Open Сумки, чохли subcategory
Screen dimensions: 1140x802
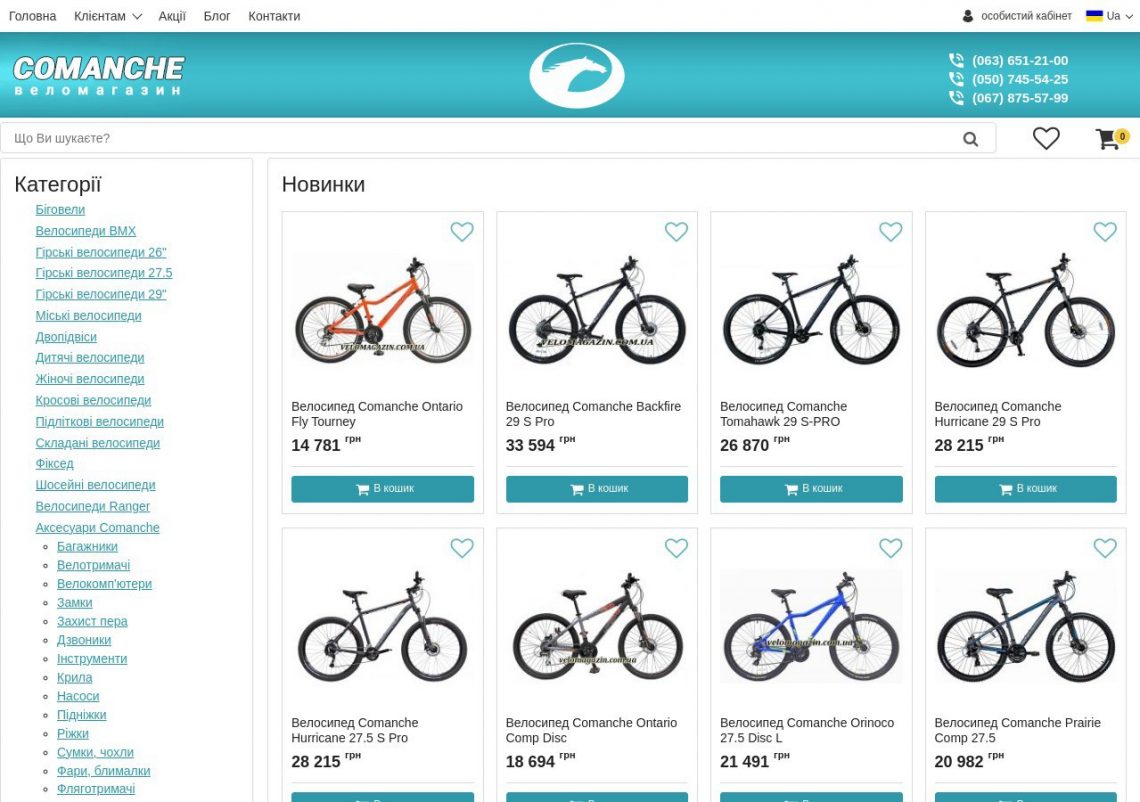[95, 753]
